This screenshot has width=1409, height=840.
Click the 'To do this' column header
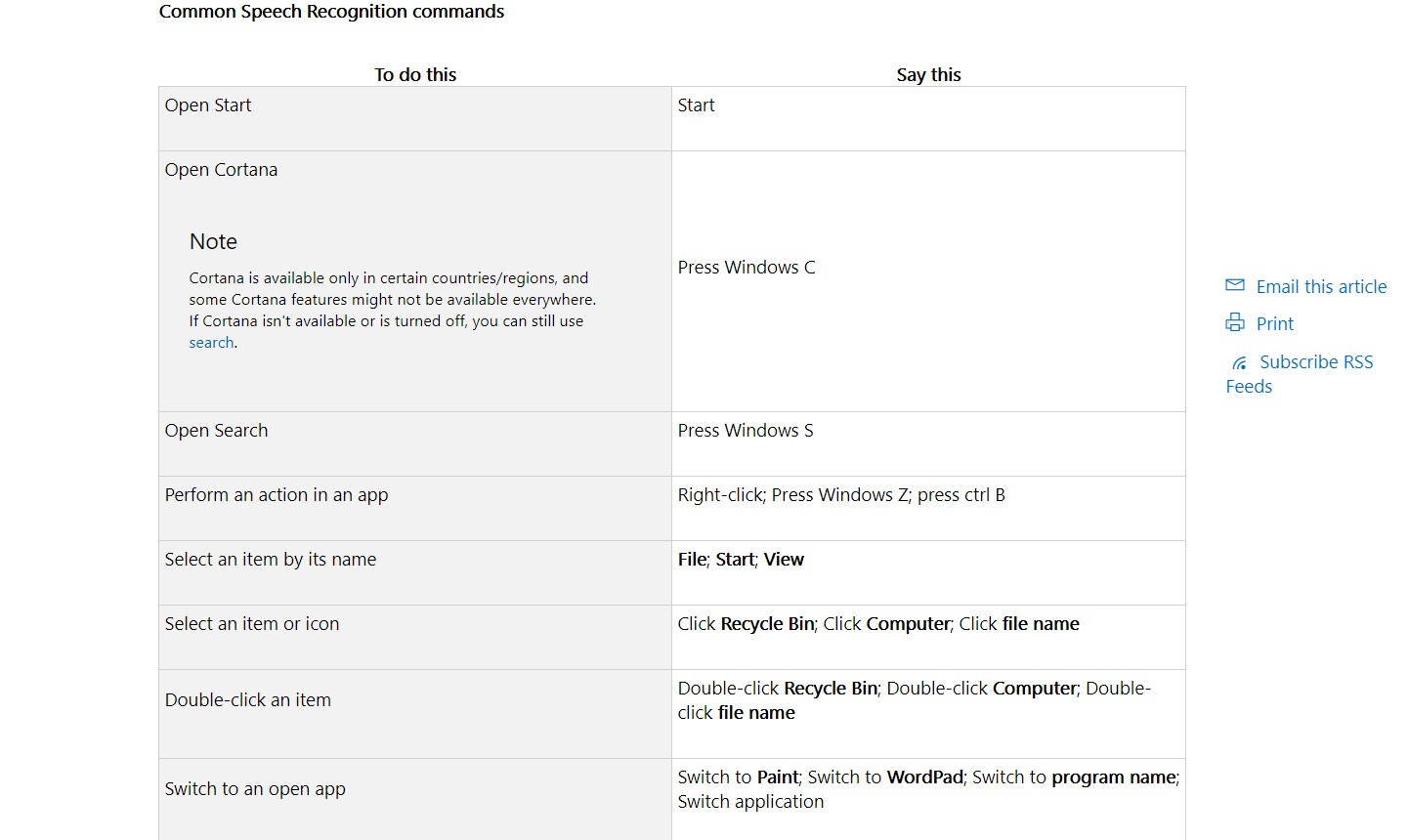pyautogui.click(x=415, y=74)
